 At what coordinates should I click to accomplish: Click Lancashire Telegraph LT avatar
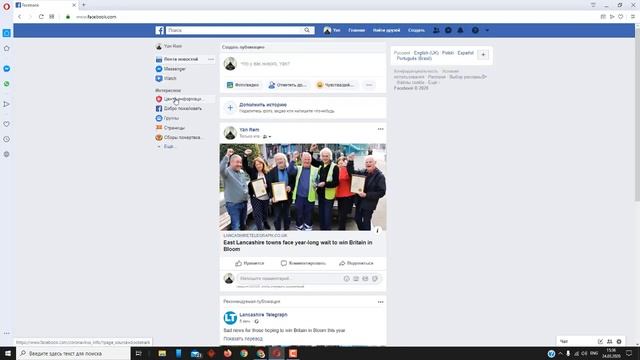coord(230,318)
